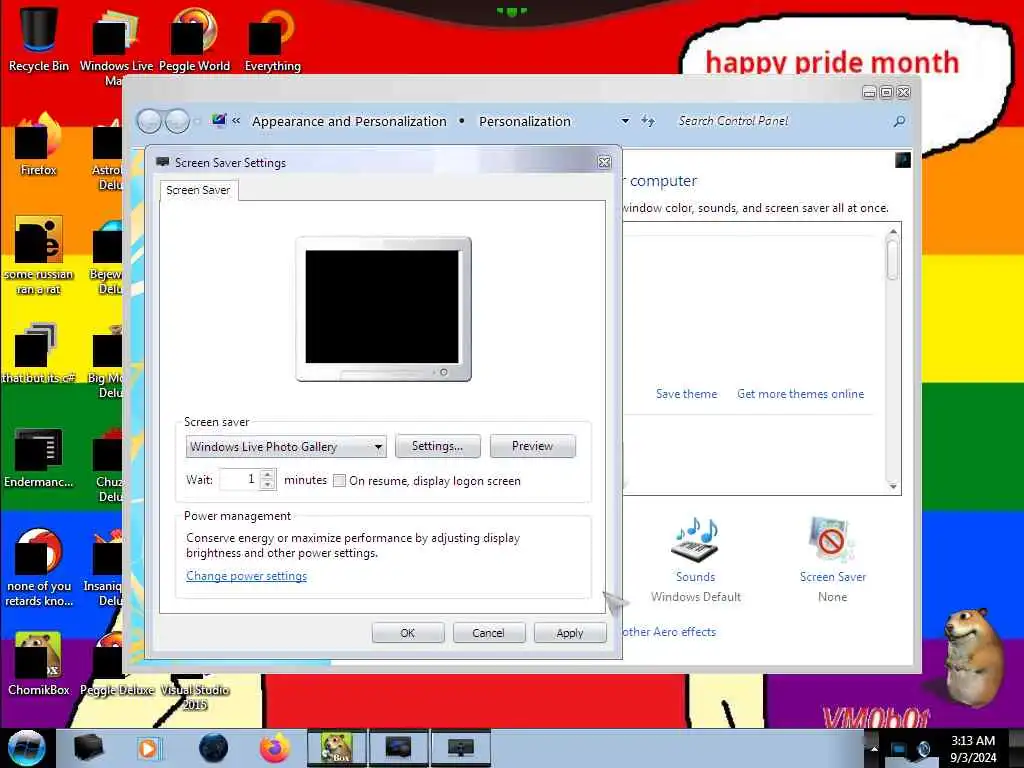Click the Personalization breadcrumb
This screenshot has height=768, width=1024.
(525, 121)
